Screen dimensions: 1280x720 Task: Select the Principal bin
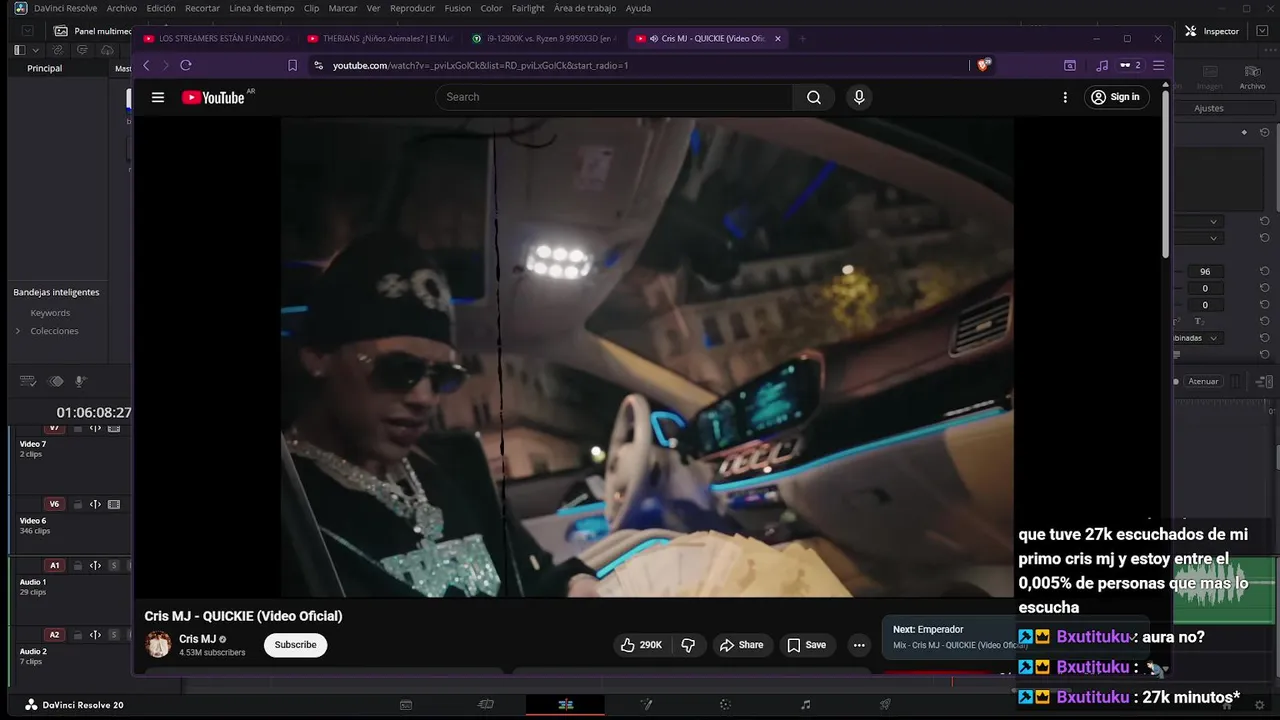pyautogui.click(x=45, y=68)
